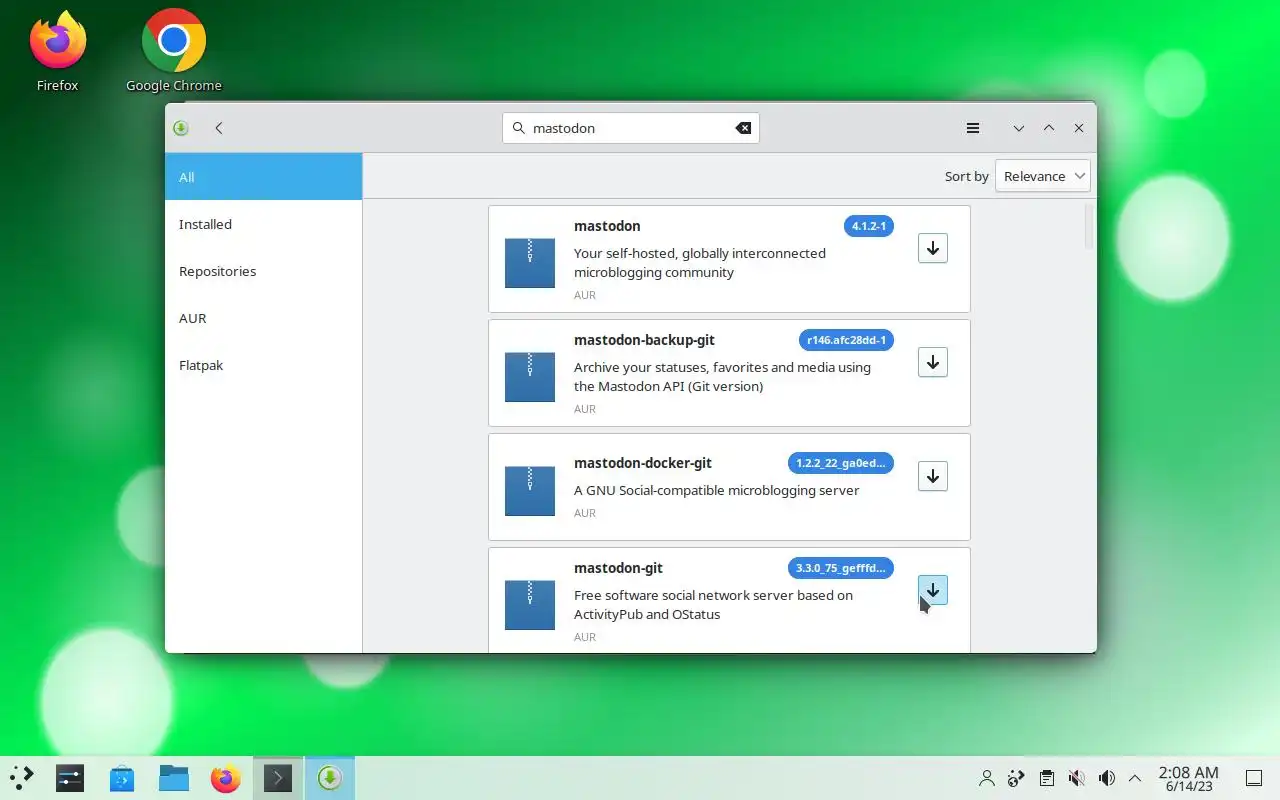1280x800 pixels.
Task: Open system settings from taskbar
Action: pos(70,778)
